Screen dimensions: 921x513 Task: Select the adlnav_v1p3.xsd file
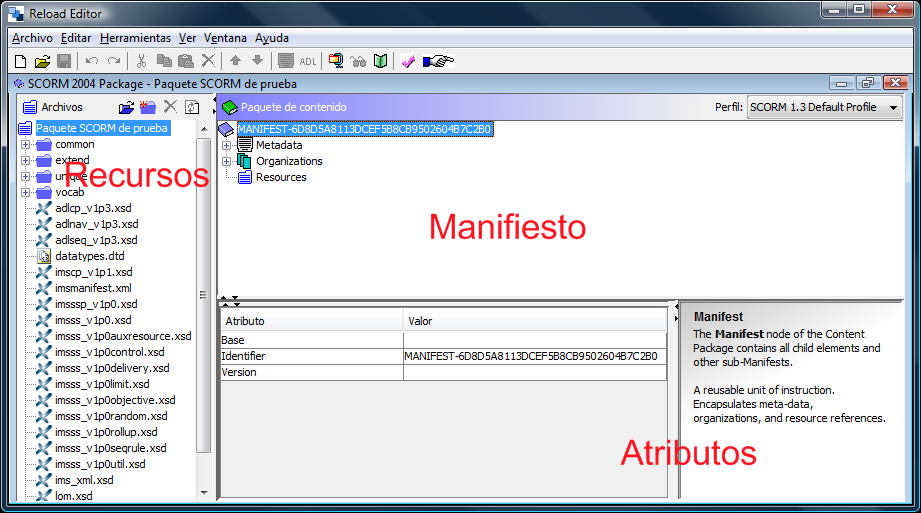pos(97,224)
